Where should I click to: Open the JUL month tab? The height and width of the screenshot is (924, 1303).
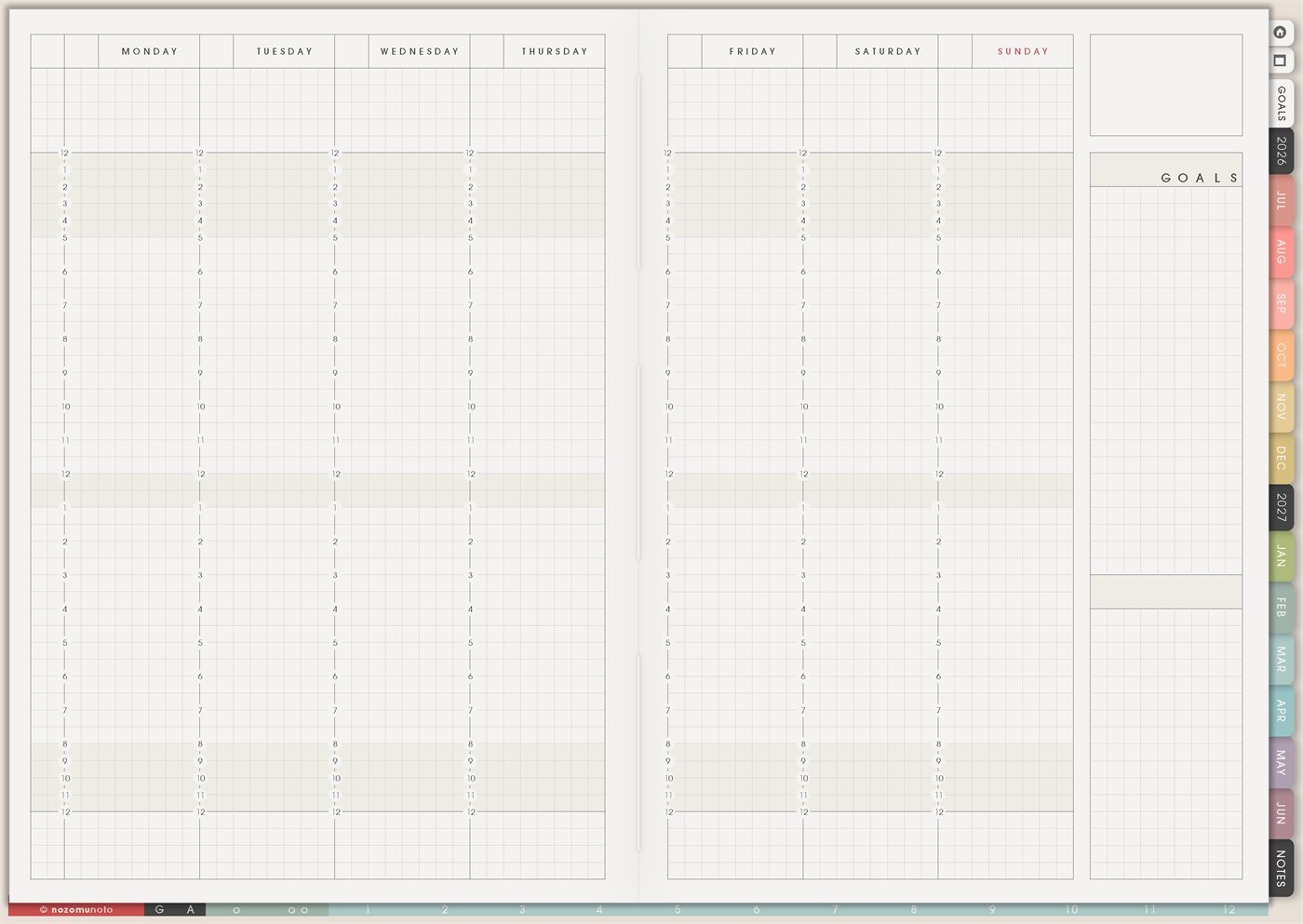[1282, 200]
